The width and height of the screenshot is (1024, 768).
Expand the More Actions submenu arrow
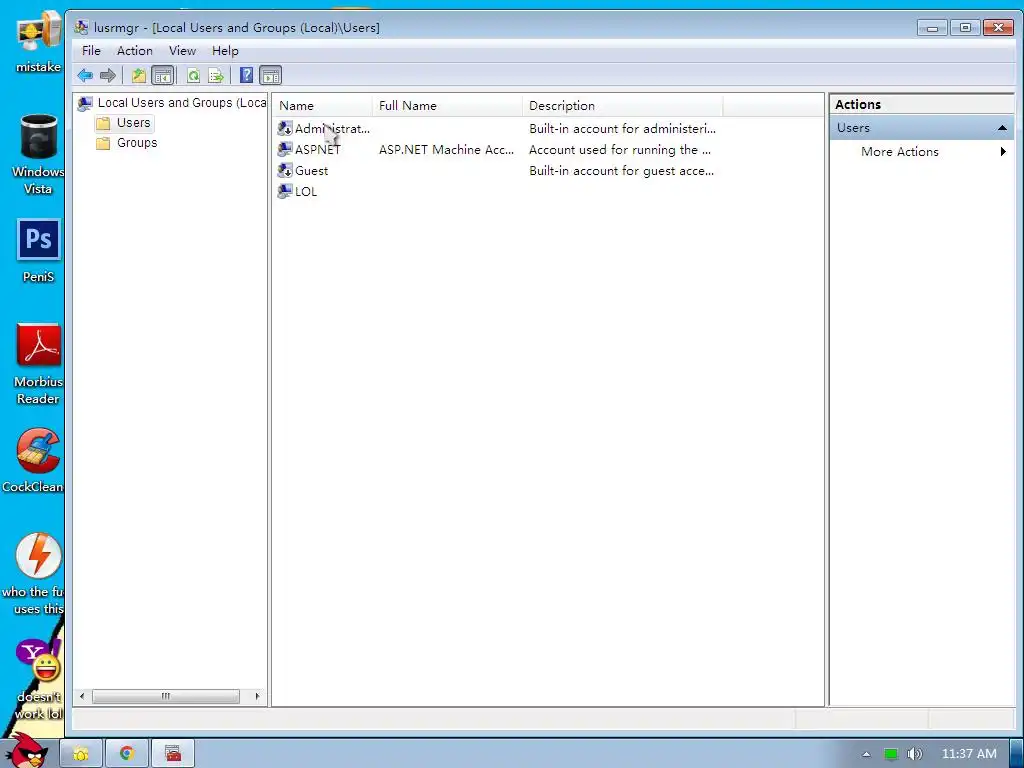(1003, 152)
